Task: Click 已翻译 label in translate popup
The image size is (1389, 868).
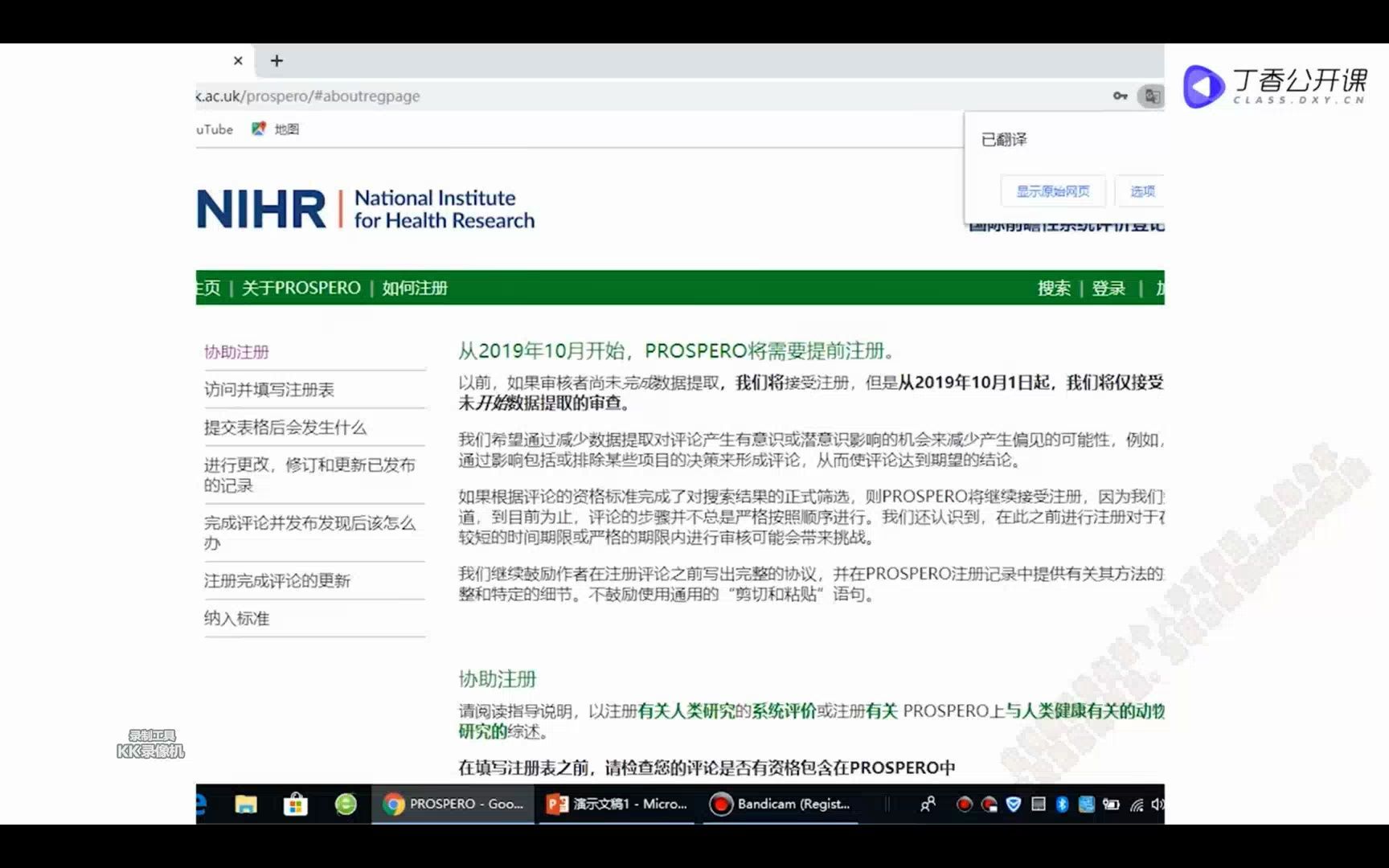Action: pos(1004,140)
